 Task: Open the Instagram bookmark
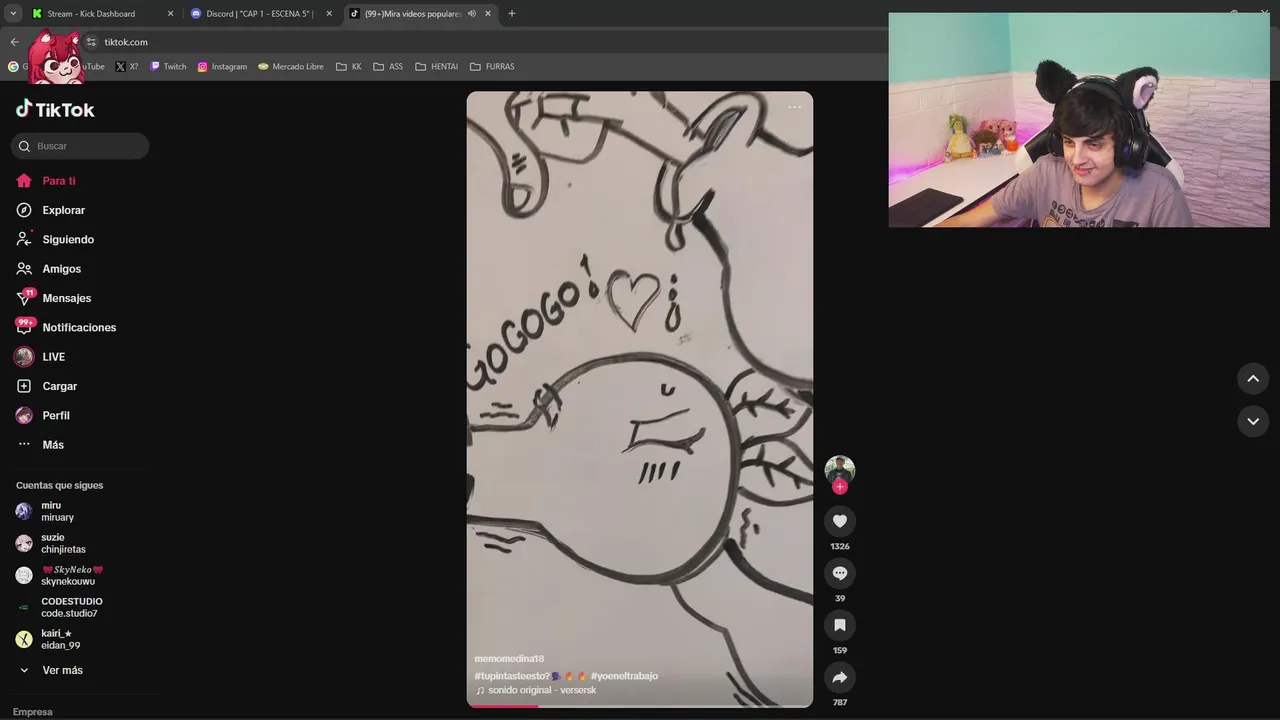[x=222, y=67]
